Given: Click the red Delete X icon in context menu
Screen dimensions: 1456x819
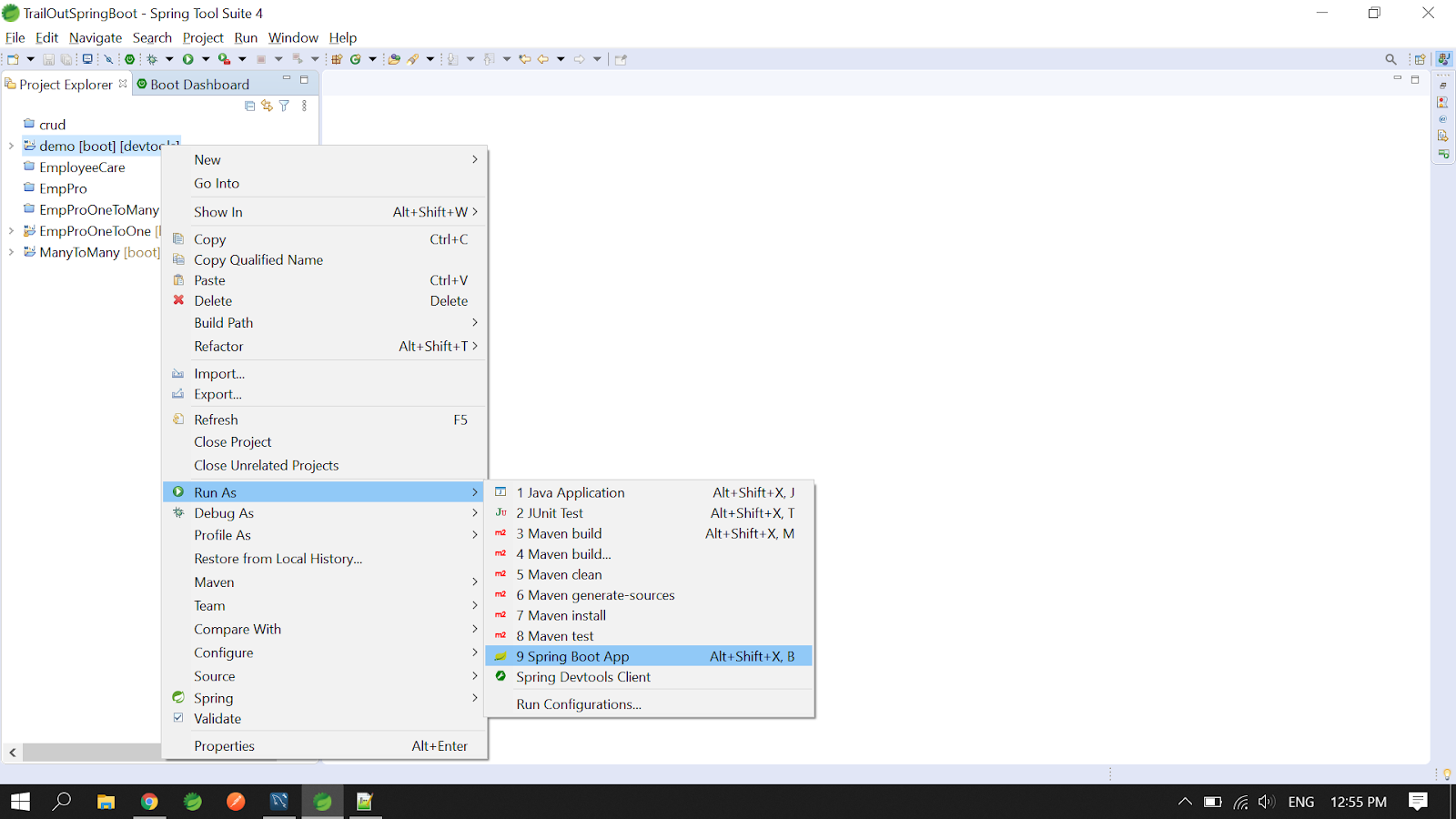Looking at the screenshot, I should click(178, 300).
